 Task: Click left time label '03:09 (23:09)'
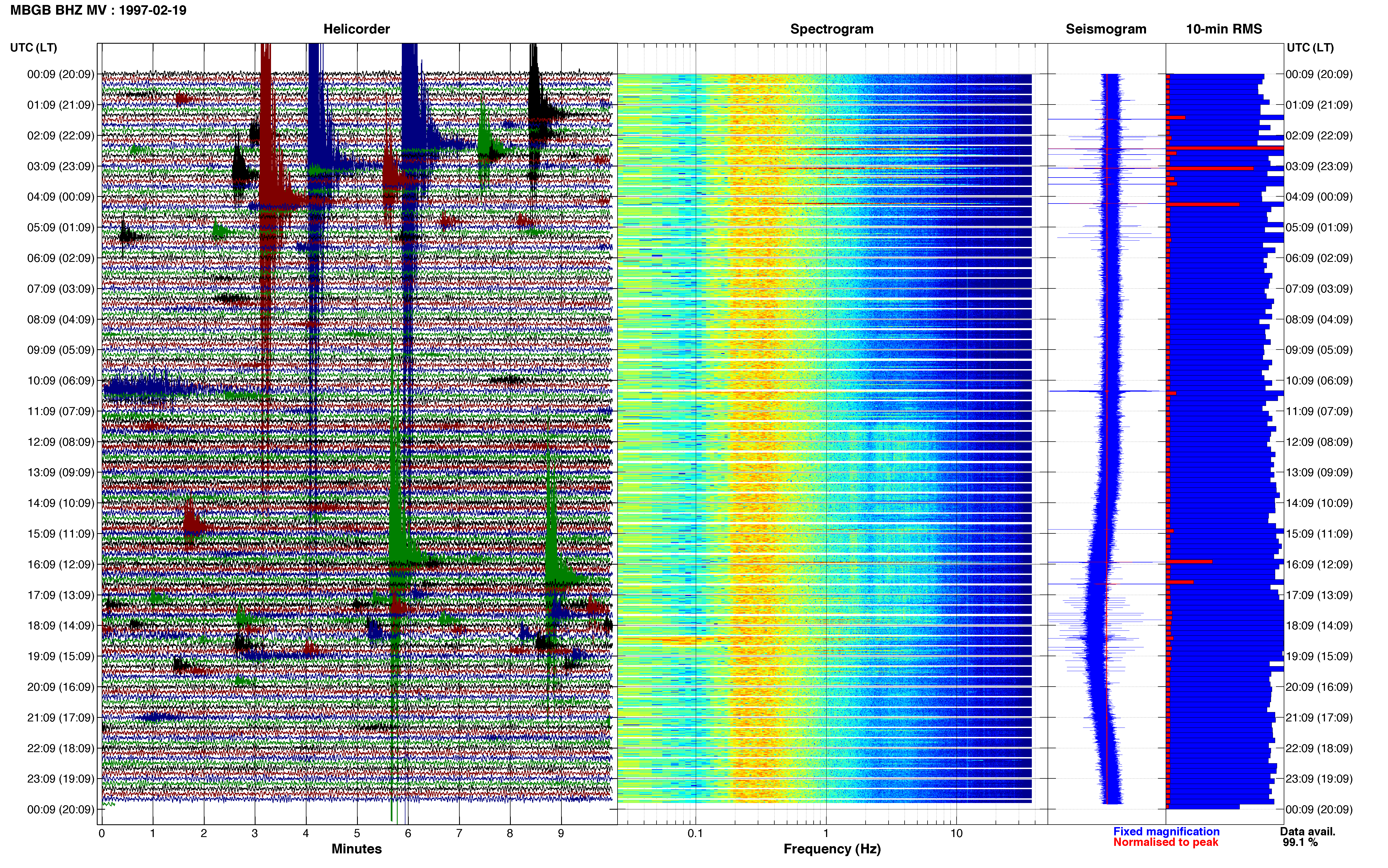point(60,166)
